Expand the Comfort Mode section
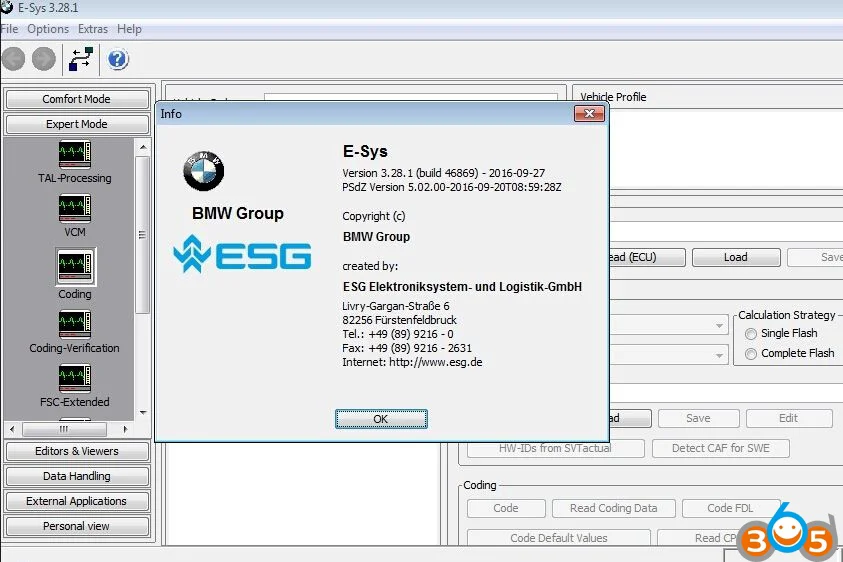The height and width of the screenshot is (562, 843). [x=77, y=99]
